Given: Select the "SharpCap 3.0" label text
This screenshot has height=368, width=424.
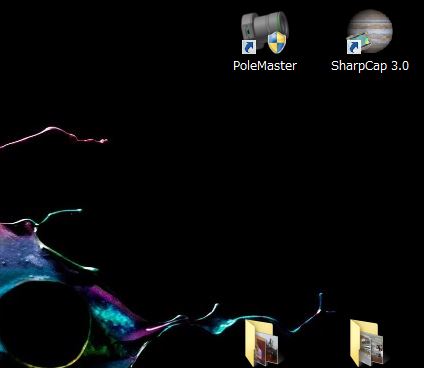Looking at the screenshot, I should (x=370, y=66).
